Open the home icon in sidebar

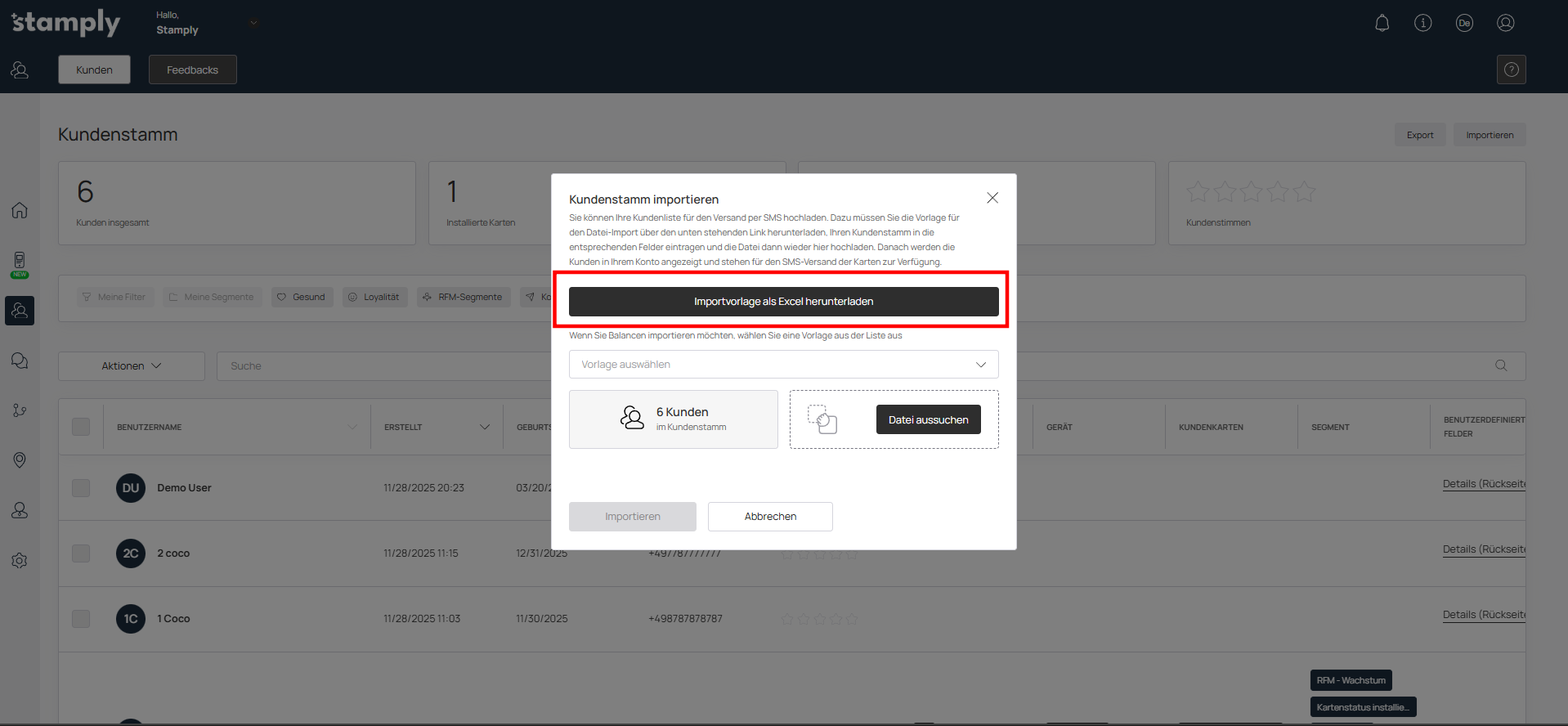point(20,210)
